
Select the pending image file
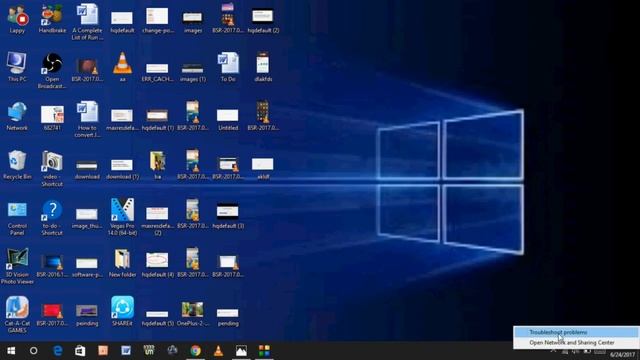(228, 317)
